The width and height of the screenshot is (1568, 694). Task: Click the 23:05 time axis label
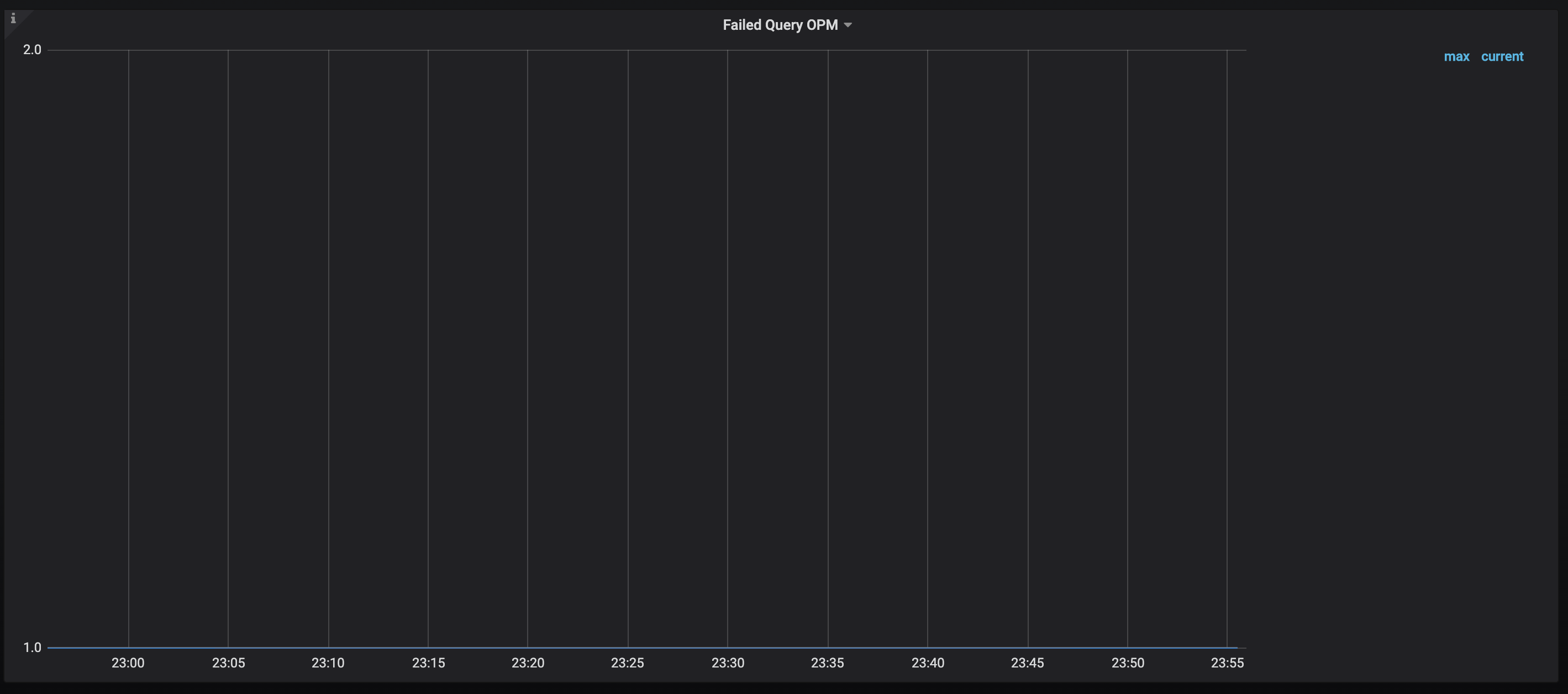coord(228,663)
